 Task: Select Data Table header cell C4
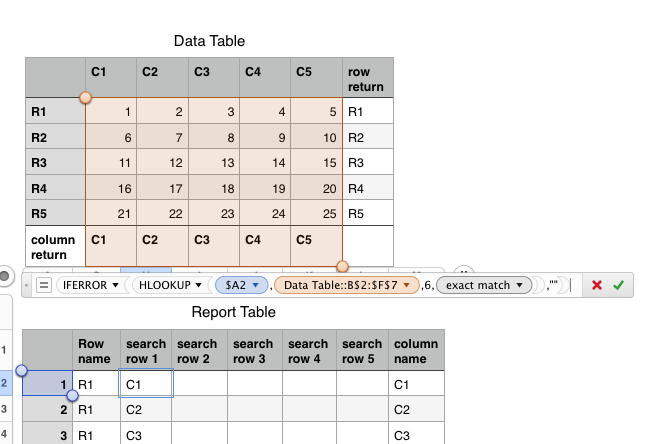(x=265, y=78)
